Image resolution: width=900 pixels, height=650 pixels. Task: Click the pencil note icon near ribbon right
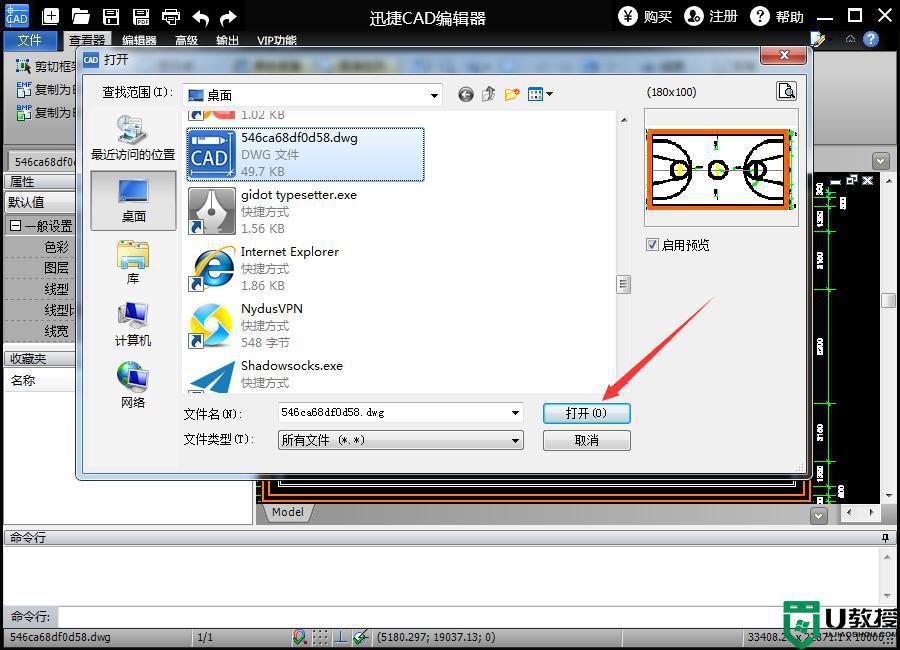tap(817, 39)
